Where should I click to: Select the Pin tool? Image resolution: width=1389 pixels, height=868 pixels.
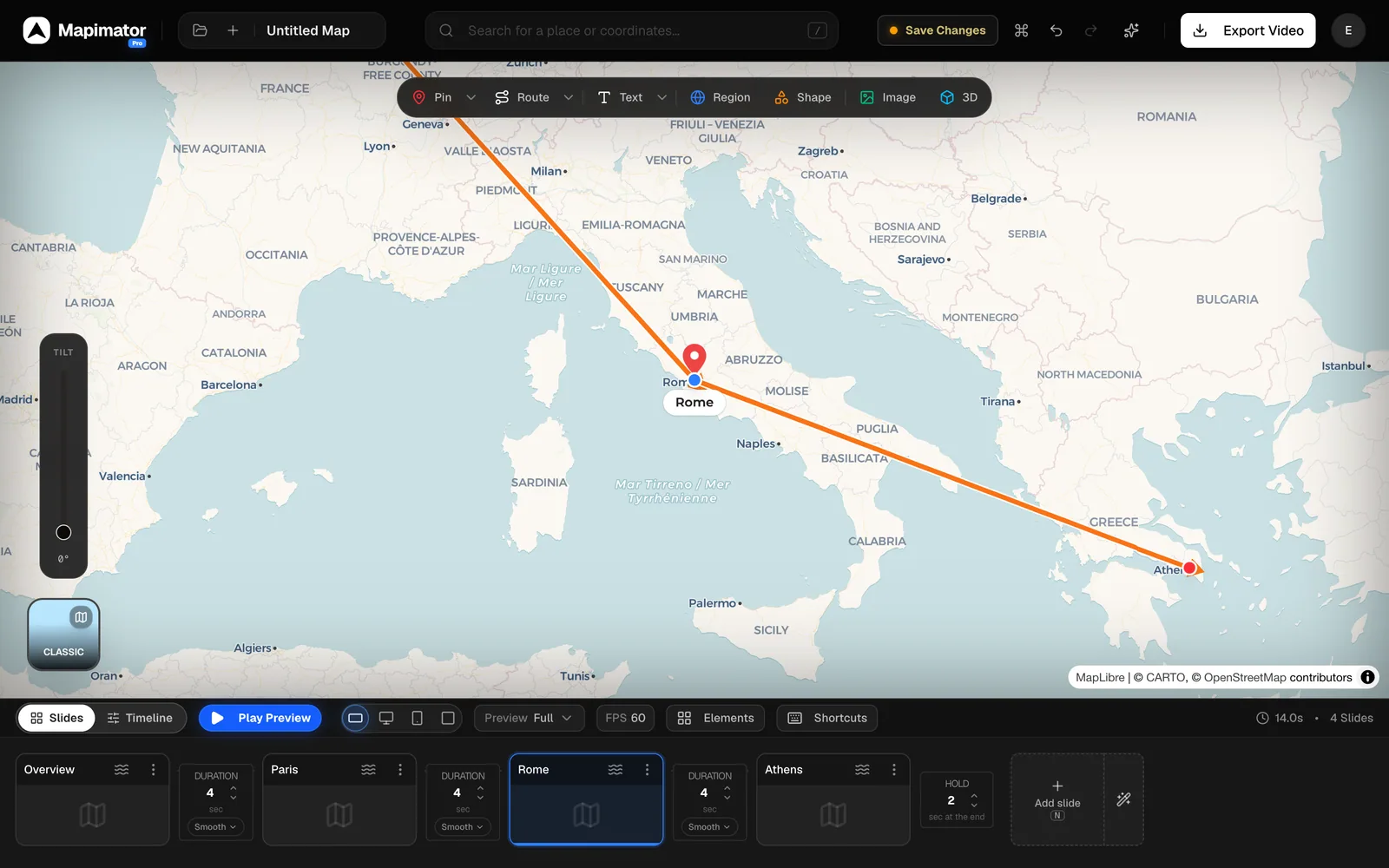(x=432, y=97)
